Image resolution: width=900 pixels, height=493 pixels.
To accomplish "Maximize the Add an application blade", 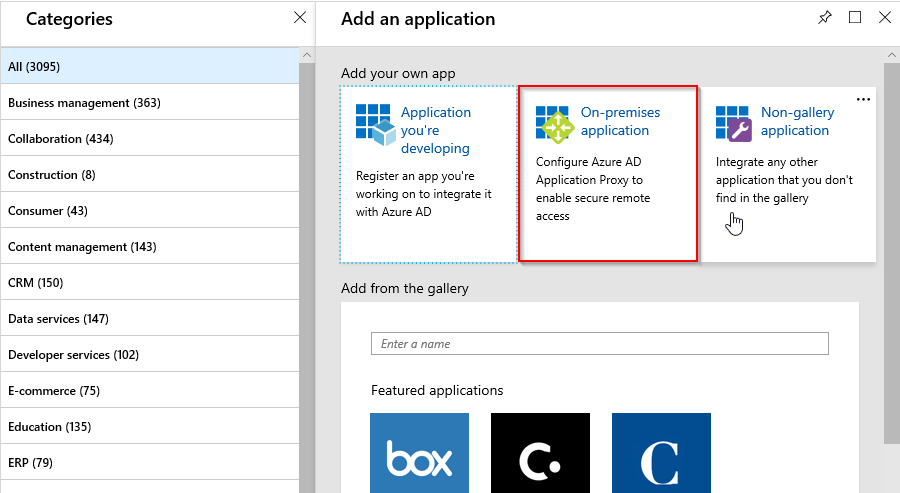I will tap(855, 18).
